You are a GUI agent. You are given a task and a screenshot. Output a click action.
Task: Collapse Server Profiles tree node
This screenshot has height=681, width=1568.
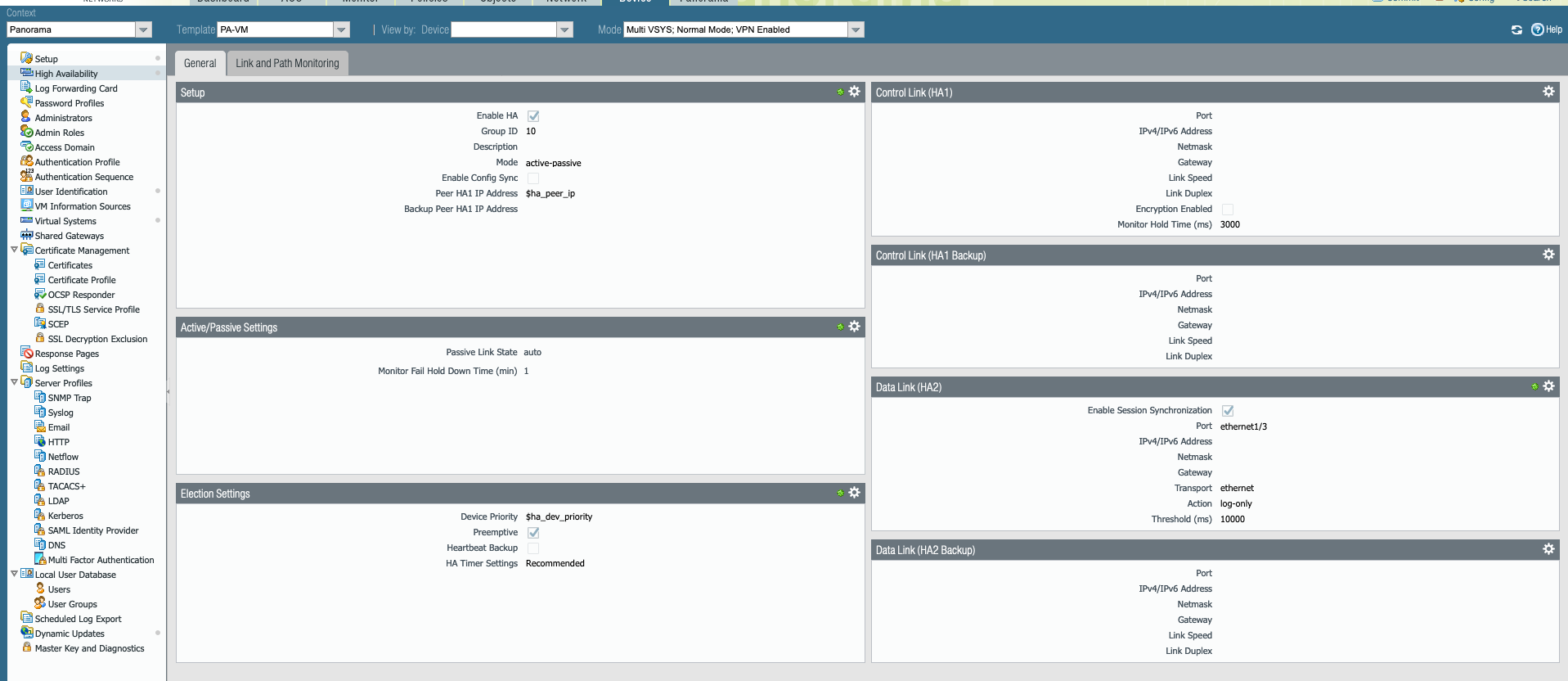(x=14, y=382)
